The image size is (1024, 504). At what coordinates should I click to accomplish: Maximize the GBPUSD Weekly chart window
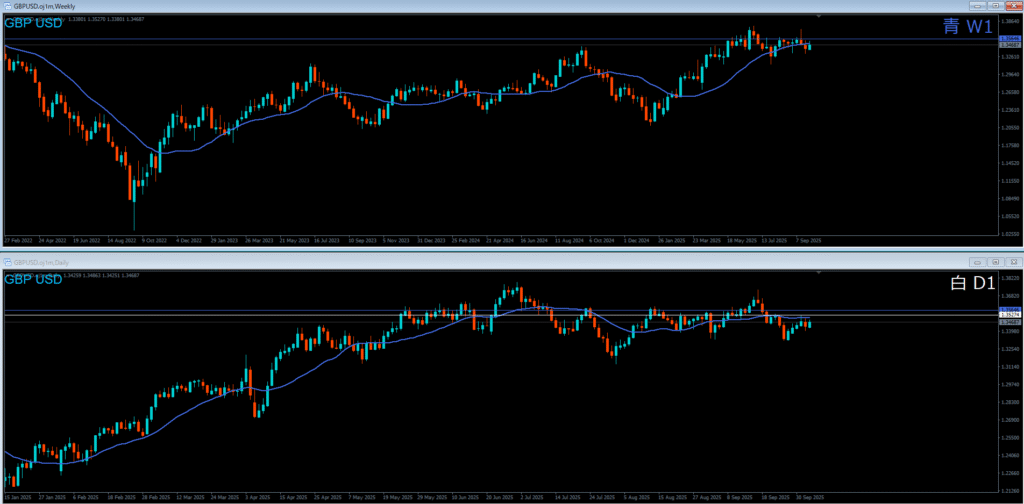click(x=996, y=7)
